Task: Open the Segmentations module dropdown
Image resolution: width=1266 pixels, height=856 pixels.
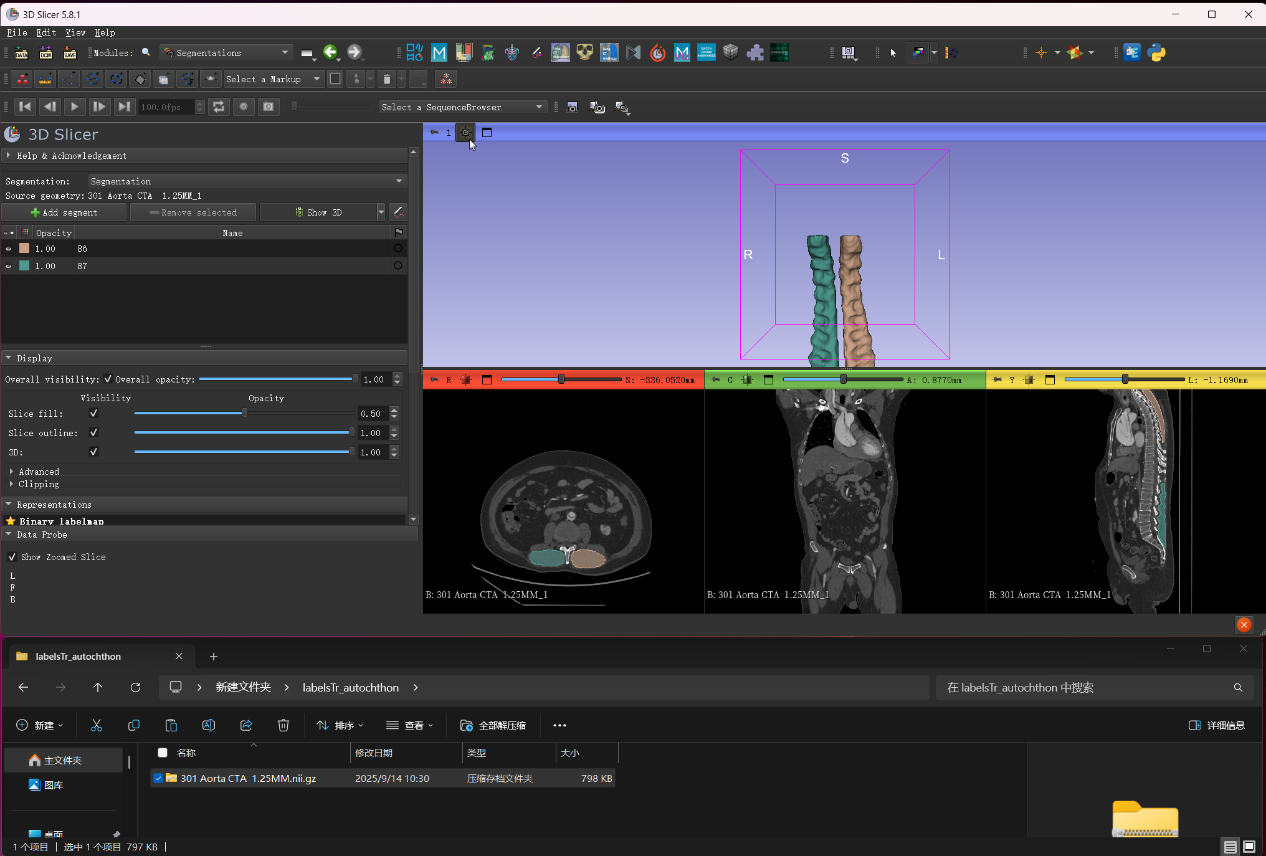Action: [x=226, y=53]
